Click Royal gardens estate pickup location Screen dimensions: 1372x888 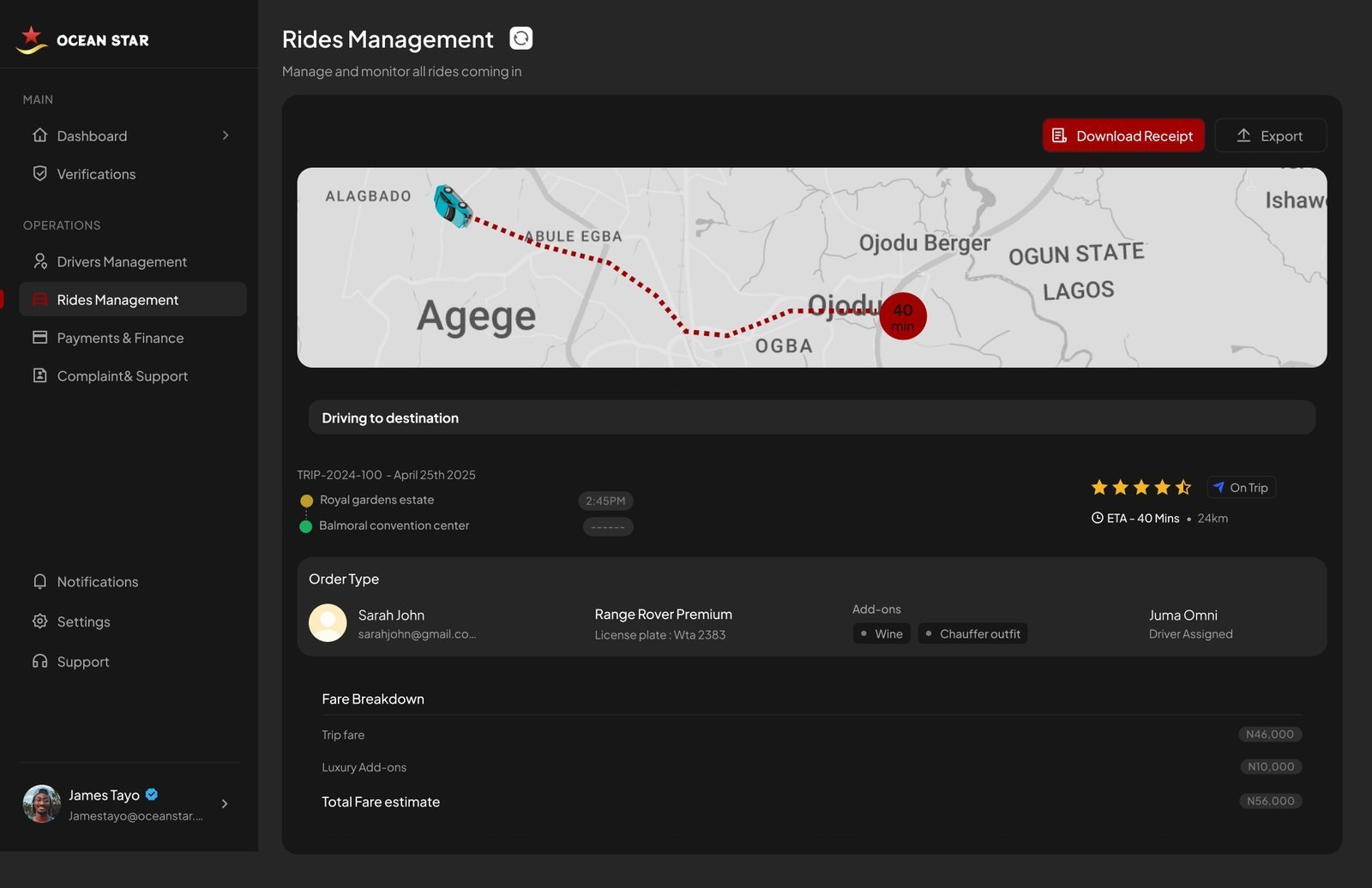376,500
